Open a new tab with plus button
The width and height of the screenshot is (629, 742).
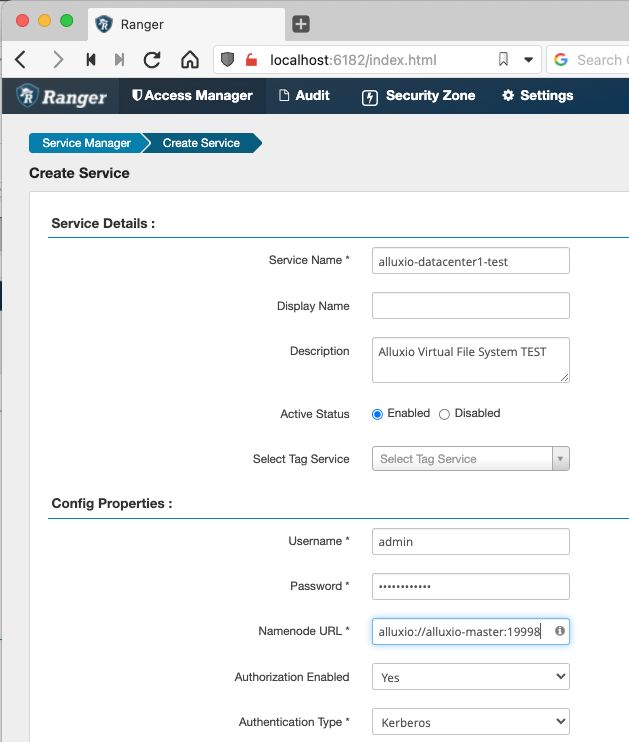(301, 24)
